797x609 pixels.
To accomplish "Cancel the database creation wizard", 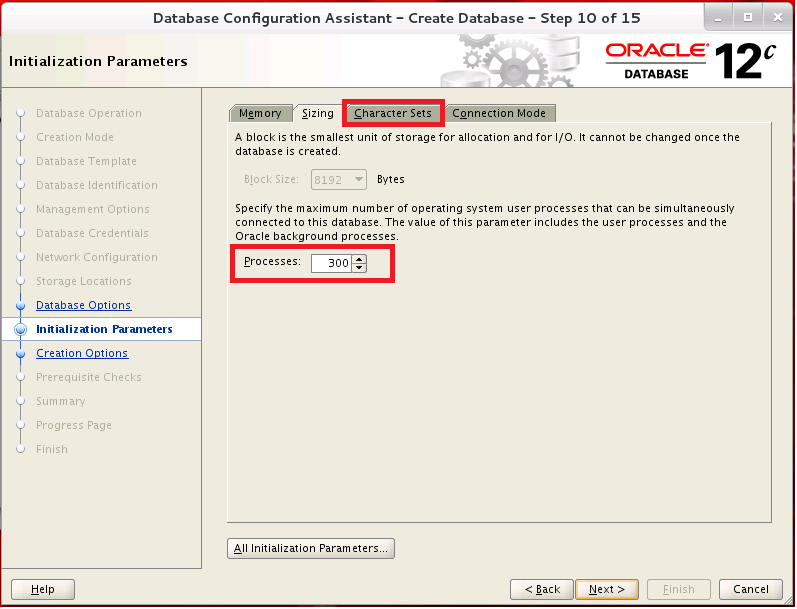I will (750, 589).
